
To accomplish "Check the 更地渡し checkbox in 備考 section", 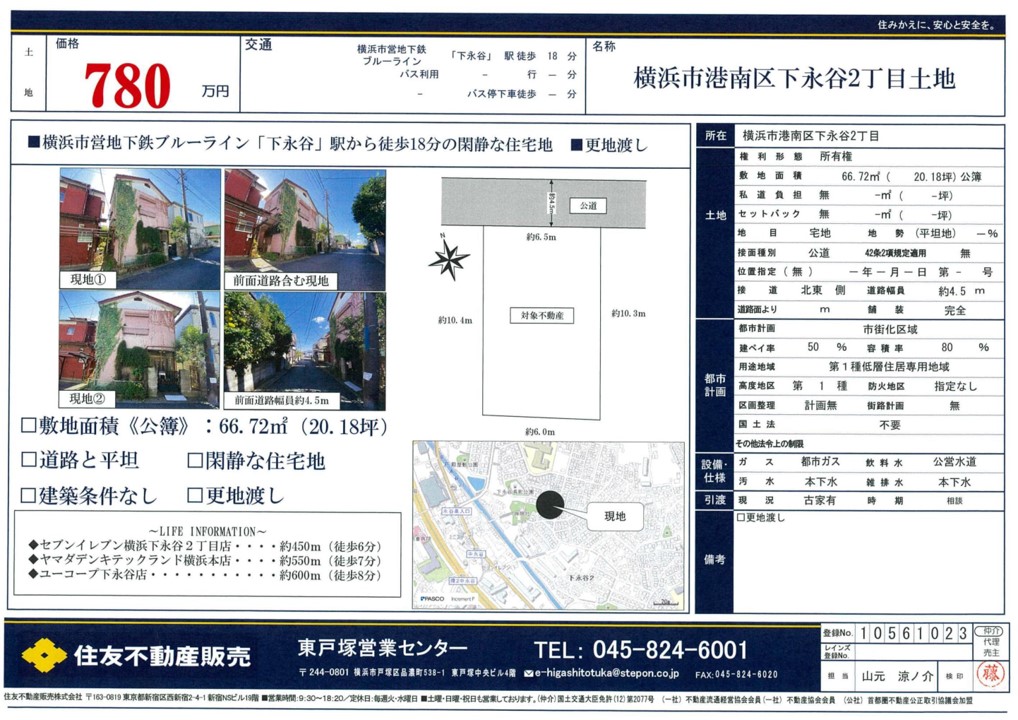I will [x=741, y=518].
